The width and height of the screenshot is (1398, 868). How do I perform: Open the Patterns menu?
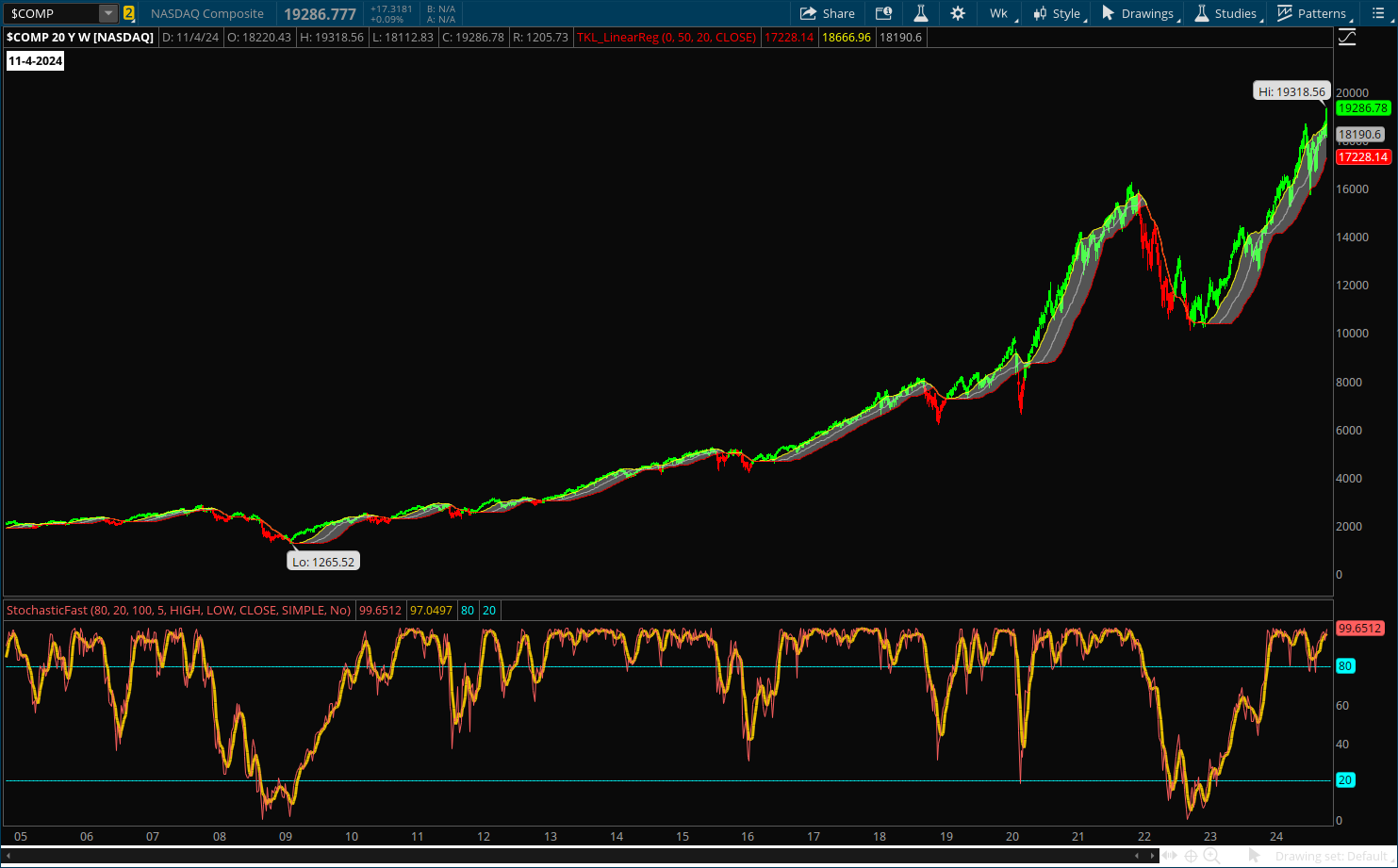click(1314, 13)
